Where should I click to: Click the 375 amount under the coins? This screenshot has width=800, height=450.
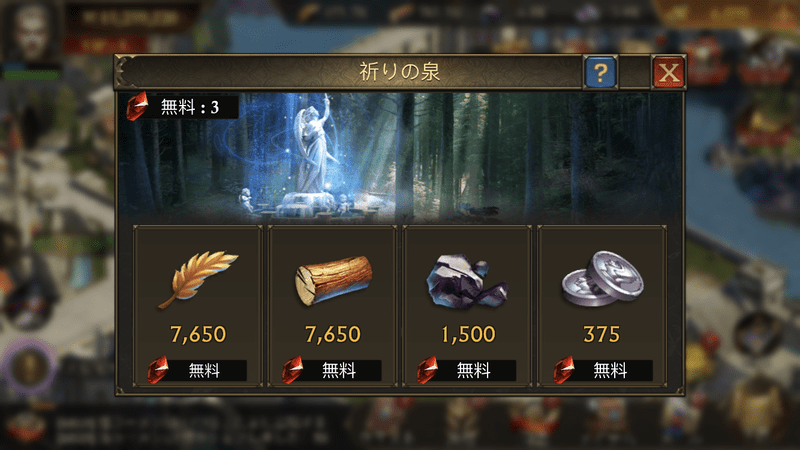(x=602, y=335)
